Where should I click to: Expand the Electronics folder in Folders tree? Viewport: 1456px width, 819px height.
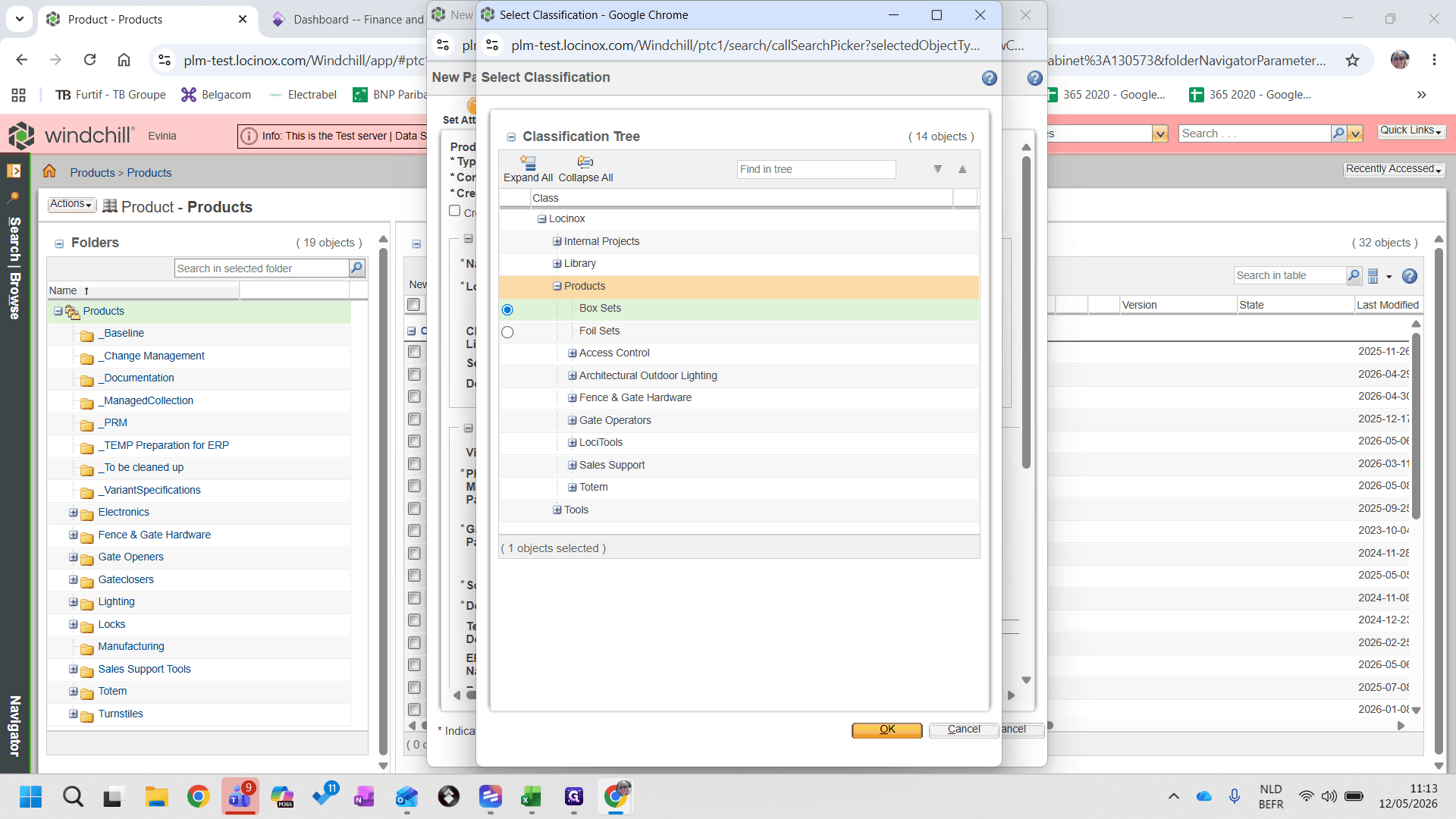pos(74,512)
